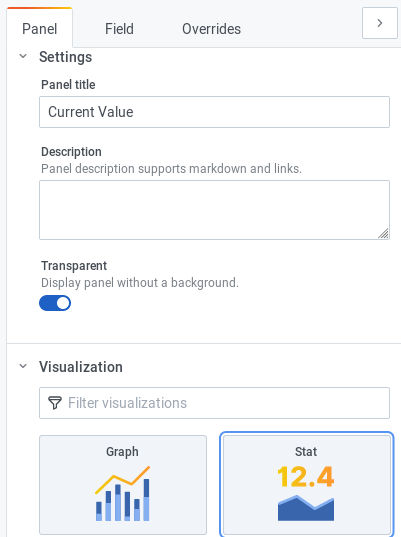Screen dimensions: 401x537
Task: Click the Graph bar chart icon
Action: [x=123, y=494]
